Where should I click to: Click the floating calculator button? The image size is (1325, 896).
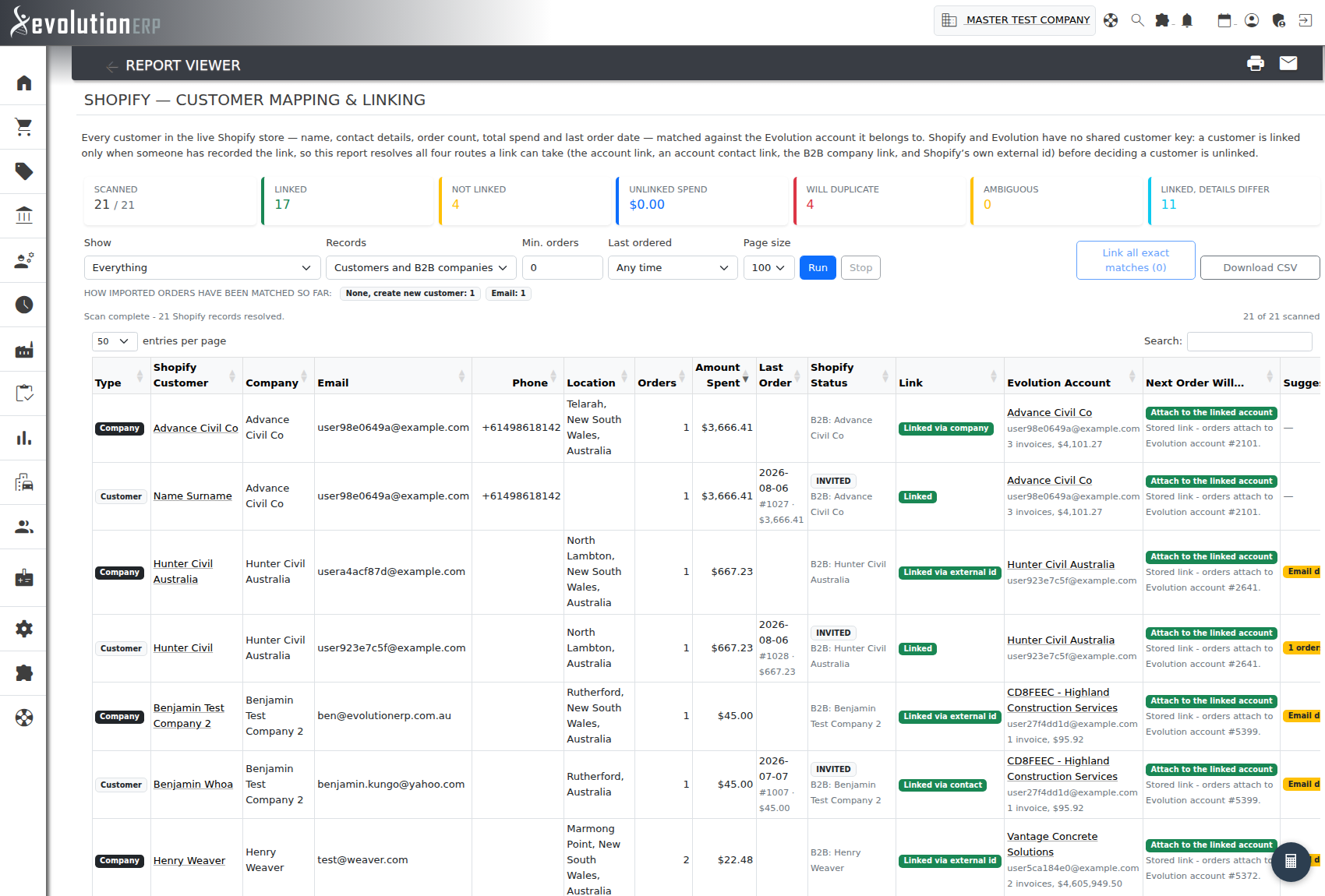click(x=1291, y=862)
